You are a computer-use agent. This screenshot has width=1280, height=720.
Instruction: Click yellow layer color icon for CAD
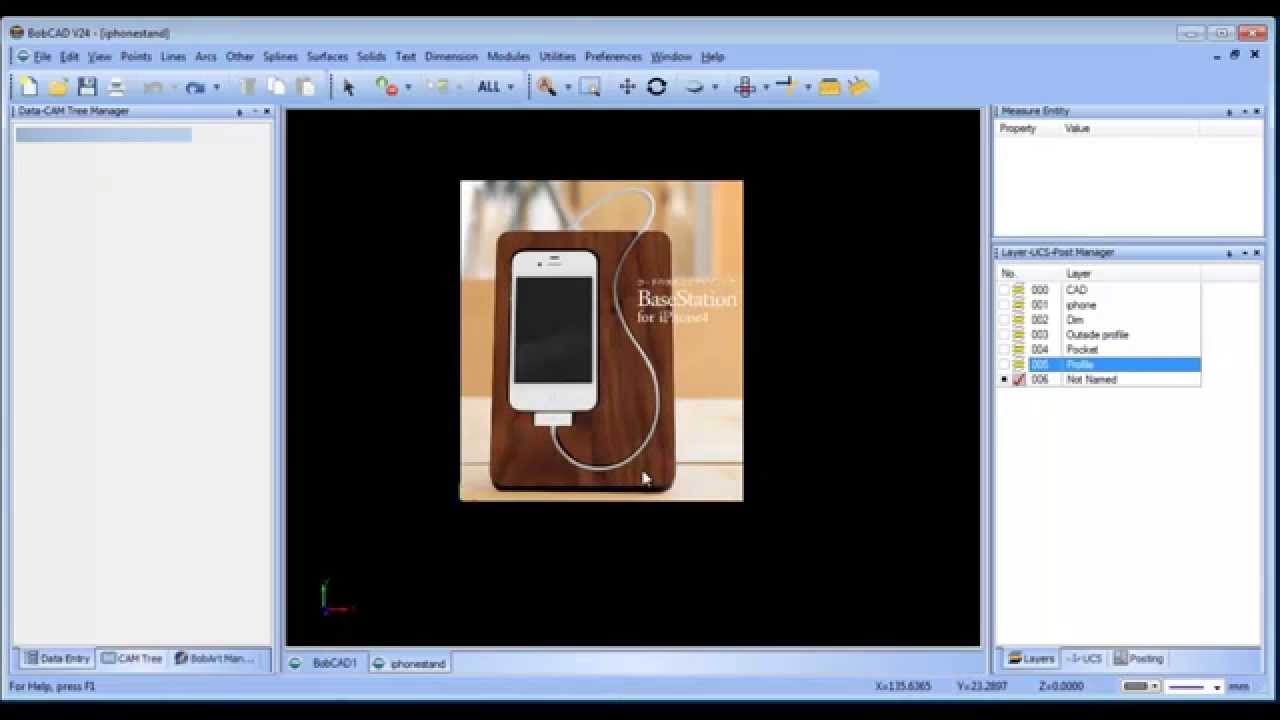[1019, 290]
